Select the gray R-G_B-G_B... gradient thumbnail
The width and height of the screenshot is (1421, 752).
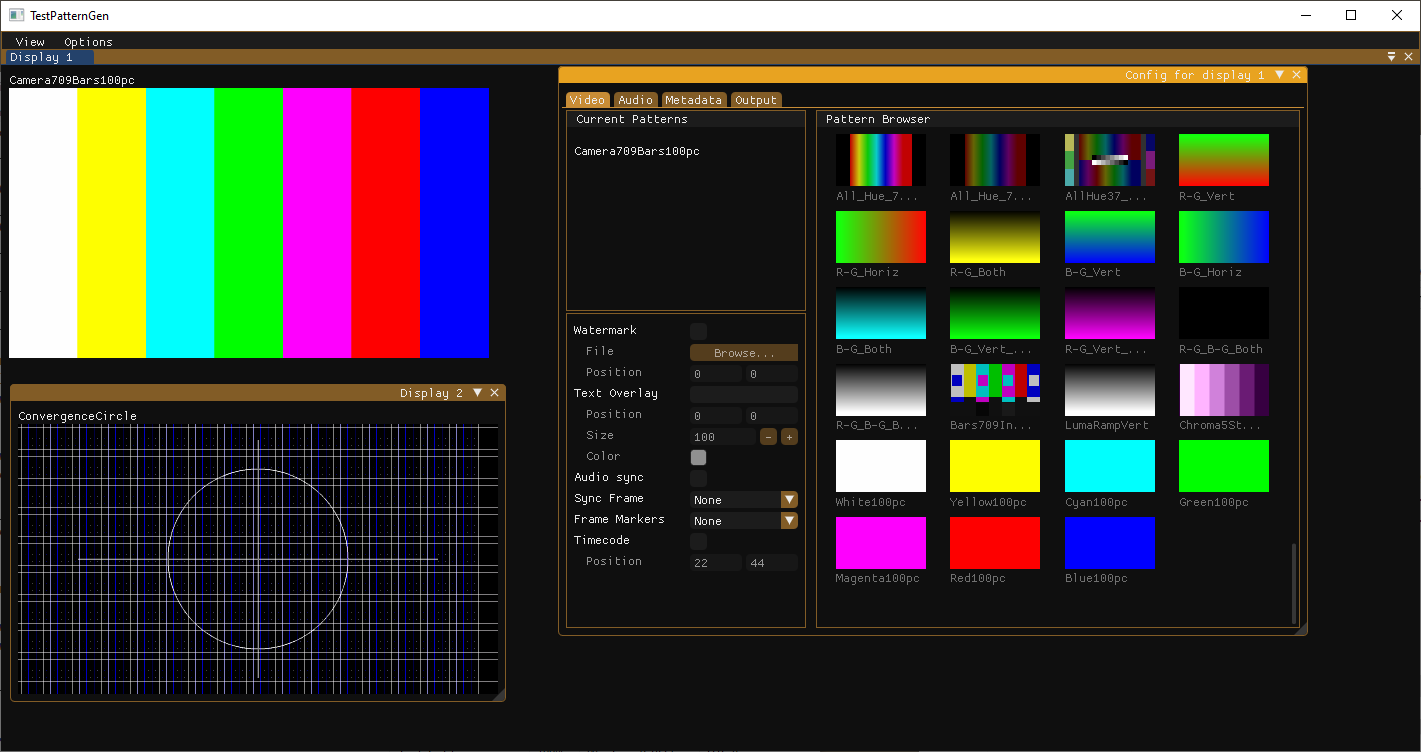point(881,390)
